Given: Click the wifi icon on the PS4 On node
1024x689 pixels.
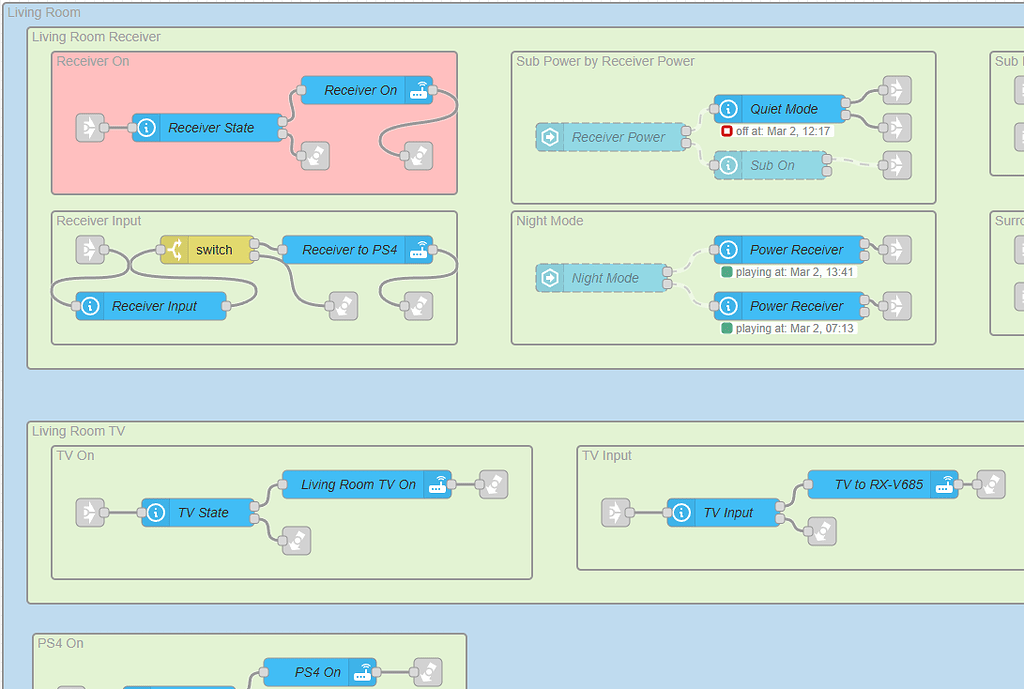Looking at the screenshot, I should pyautogui.click(x=364, y=672).
